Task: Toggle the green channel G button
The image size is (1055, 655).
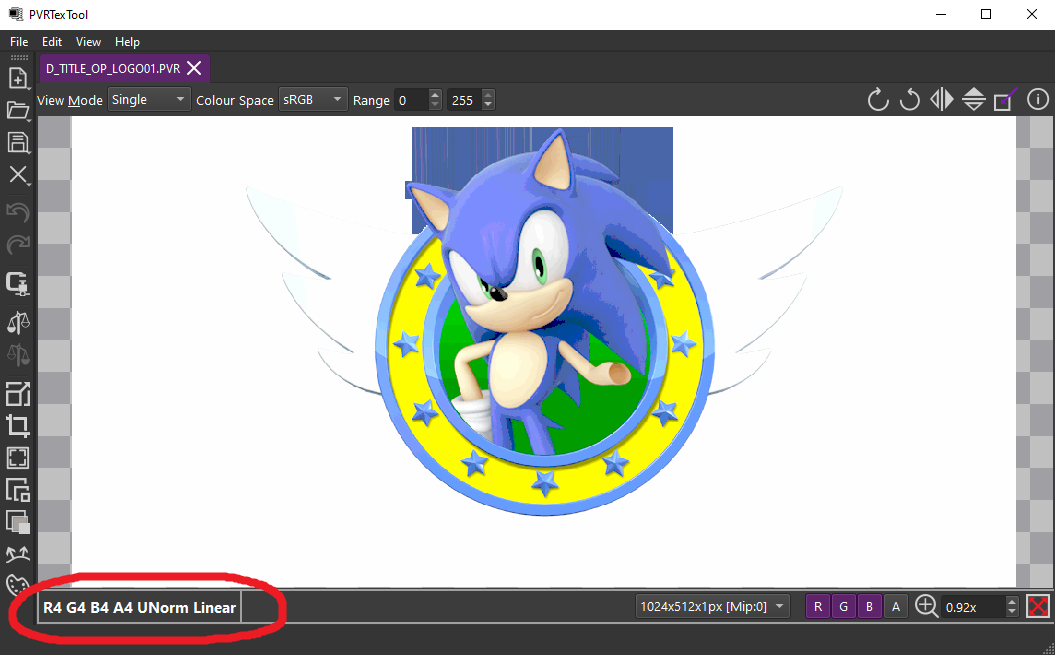Action: point(844,606)
